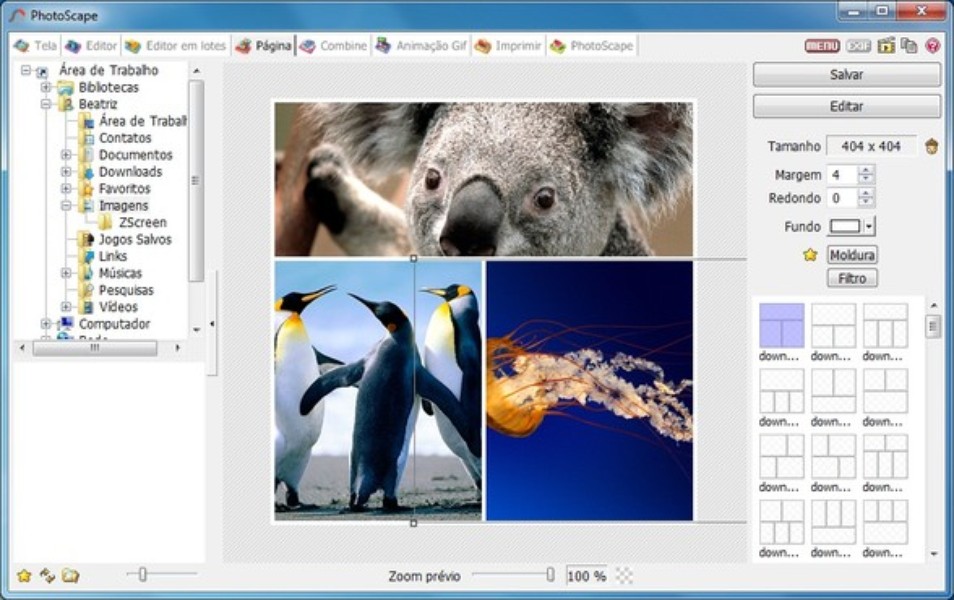Expand the Documentos folder in the tree
The height and width of the screenshot is (600, 954).
click(x=66, y=155)
